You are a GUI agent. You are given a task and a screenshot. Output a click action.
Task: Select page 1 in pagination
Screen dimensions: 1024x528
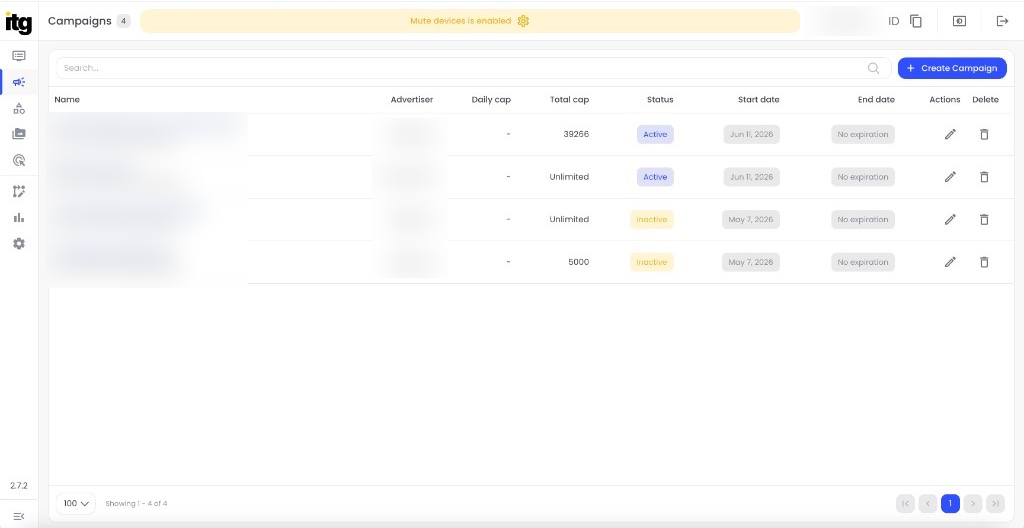tap(950, 503)
